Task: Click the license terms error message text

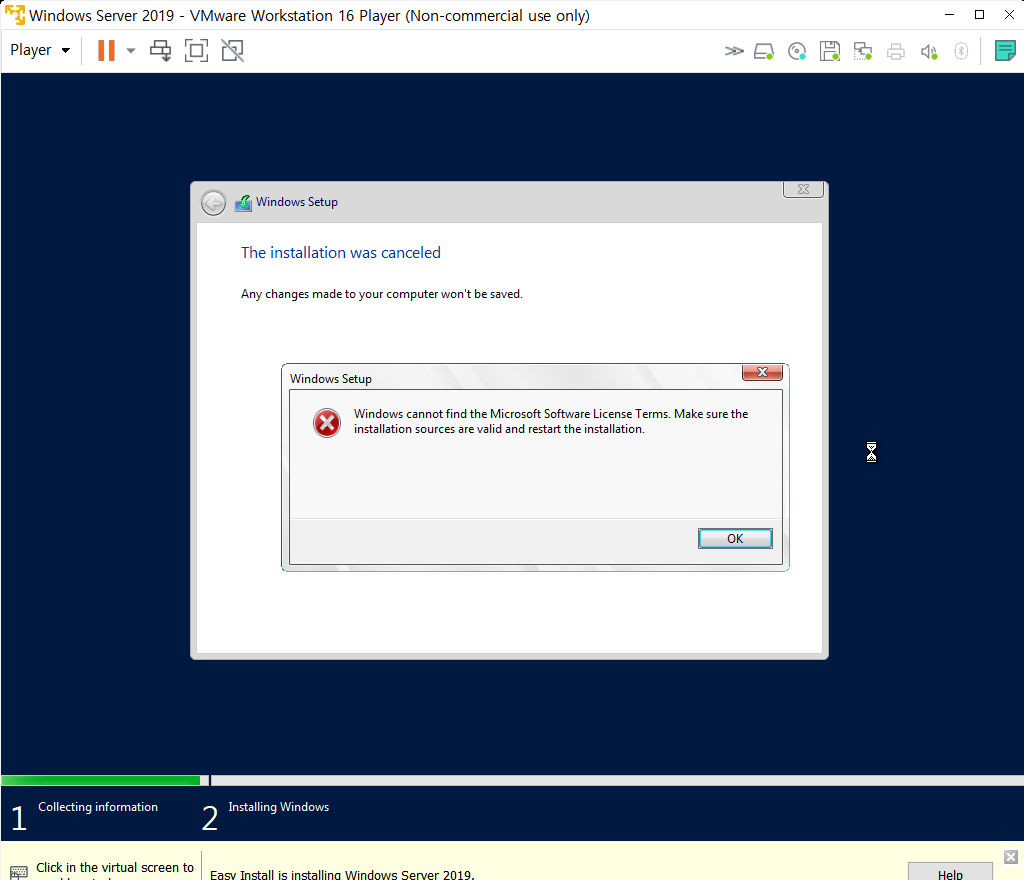Action: pos(551,421)
